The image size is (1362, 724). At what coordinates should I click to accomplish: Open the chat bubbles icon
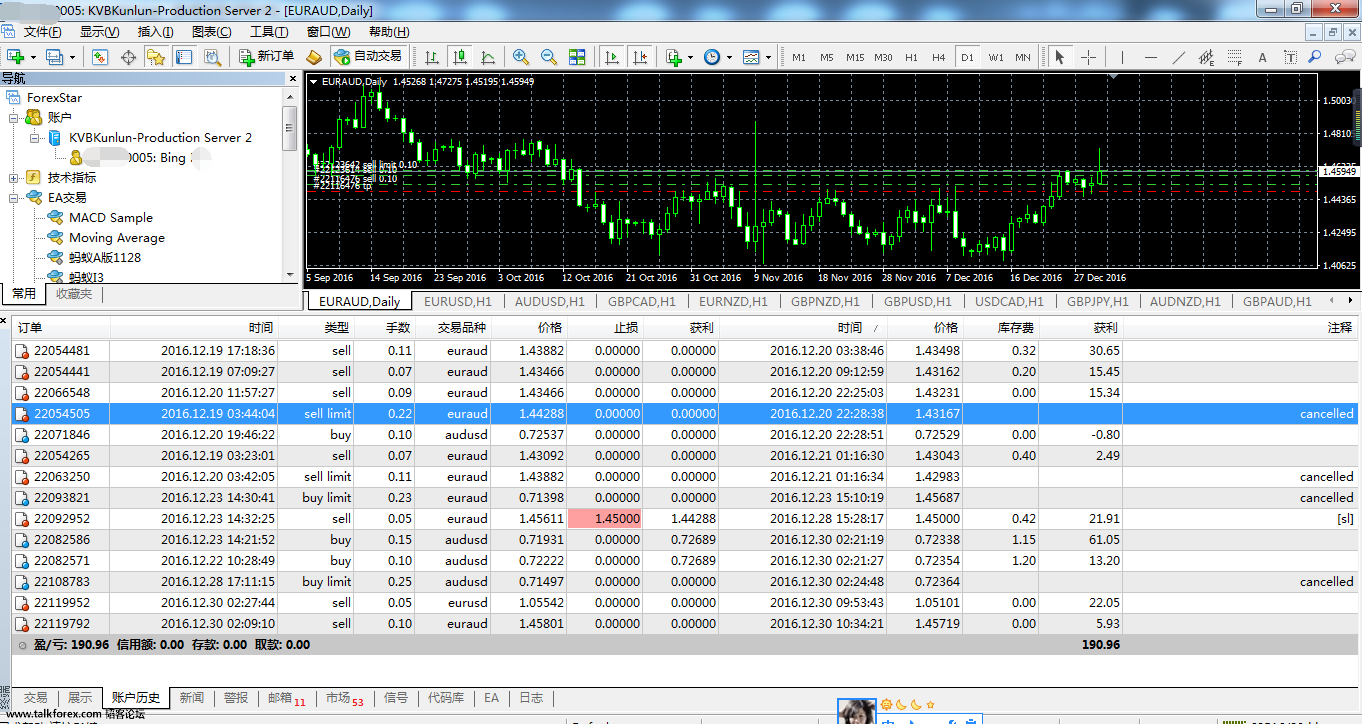1346,57
